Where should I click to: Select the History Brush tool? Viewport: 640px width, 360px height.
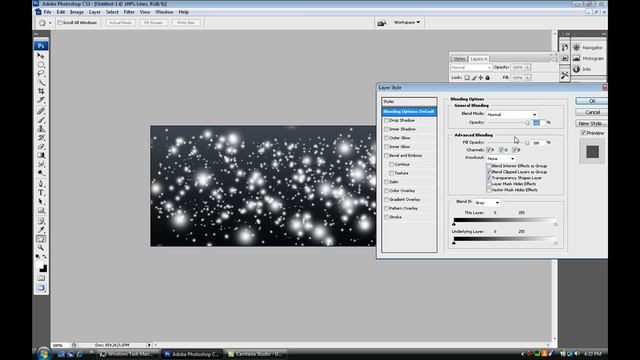point(41,138)
